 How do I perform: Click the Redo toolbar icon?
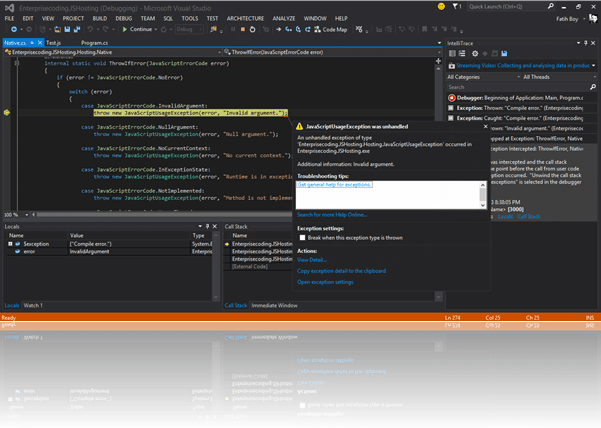[105, 29]
